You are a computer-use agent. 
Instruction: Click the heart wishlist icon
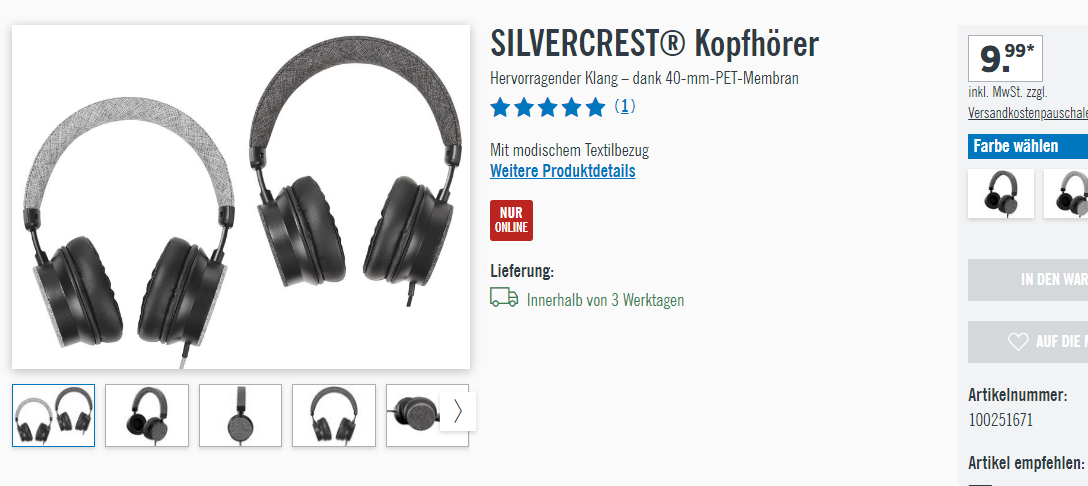click(1018, 342)
